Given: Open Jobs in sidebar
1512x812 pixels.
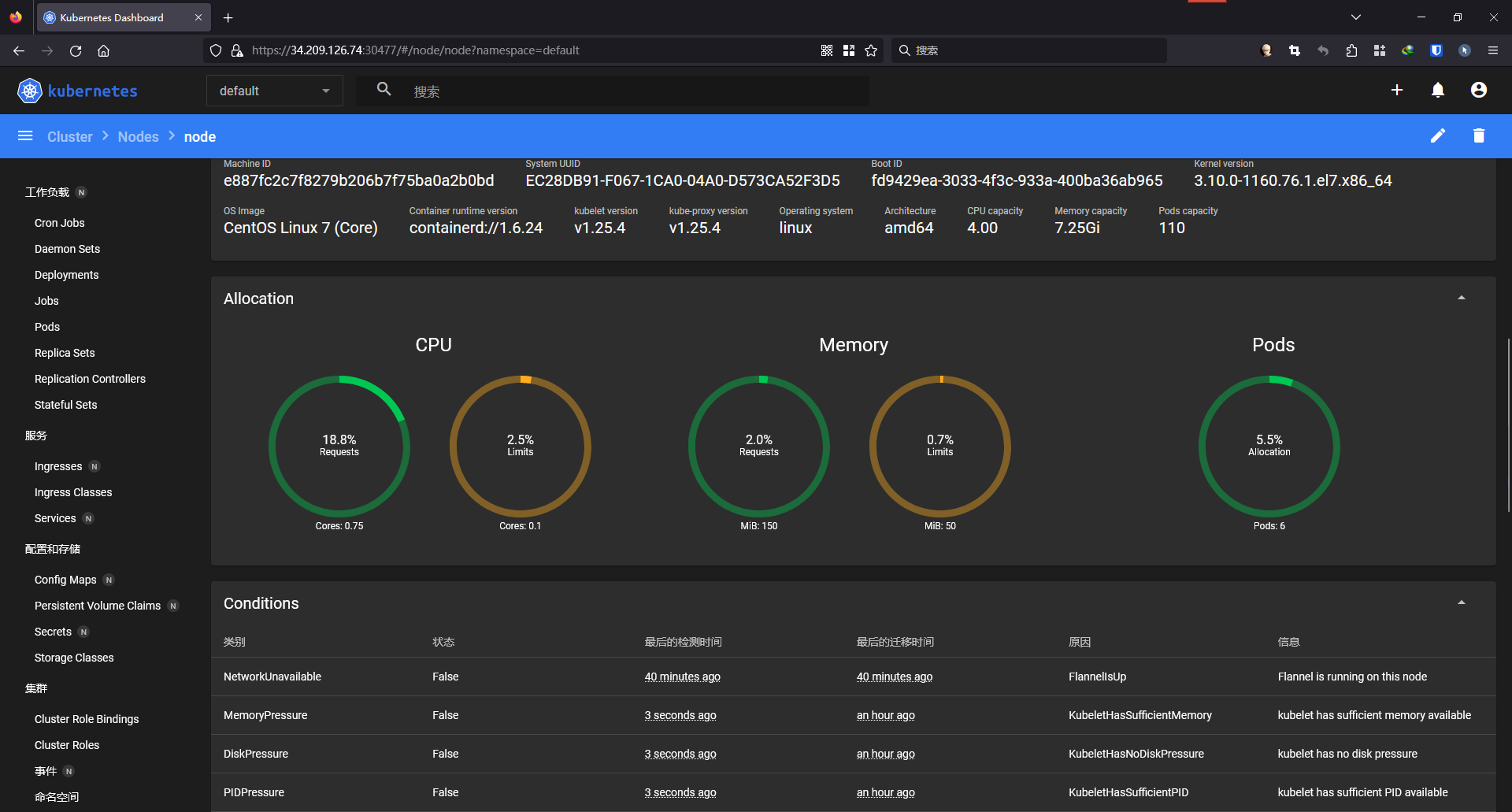Looking at the screenshot, I should click(x=46, y=301).
